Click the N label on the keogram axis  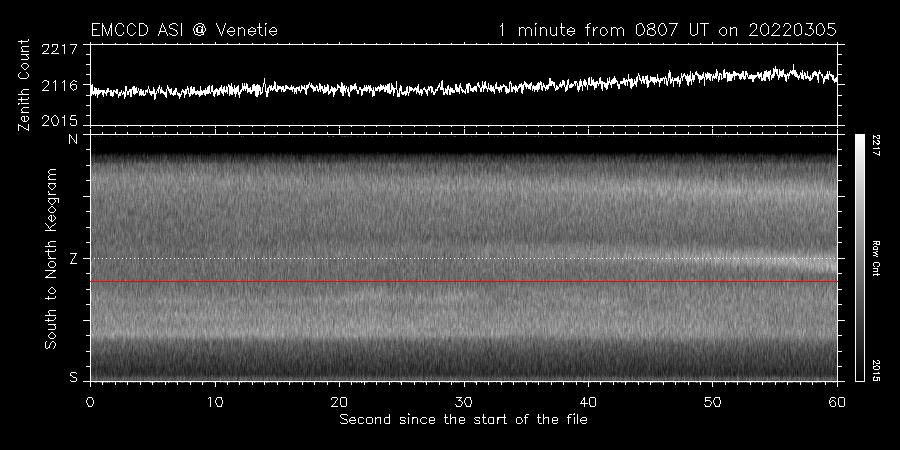click(x=73, y=139)
